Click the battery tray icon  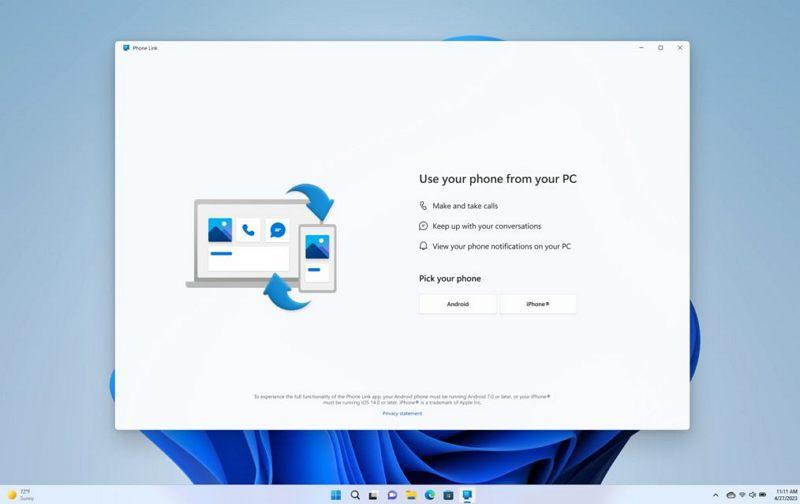(x=763, y=495)
